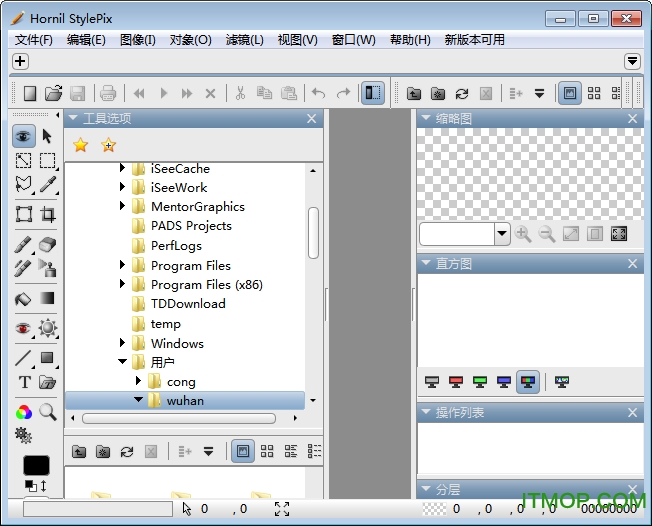Expand the cong folder
Image resolution: width=652 pixels, height=526 pixels.
138,380
